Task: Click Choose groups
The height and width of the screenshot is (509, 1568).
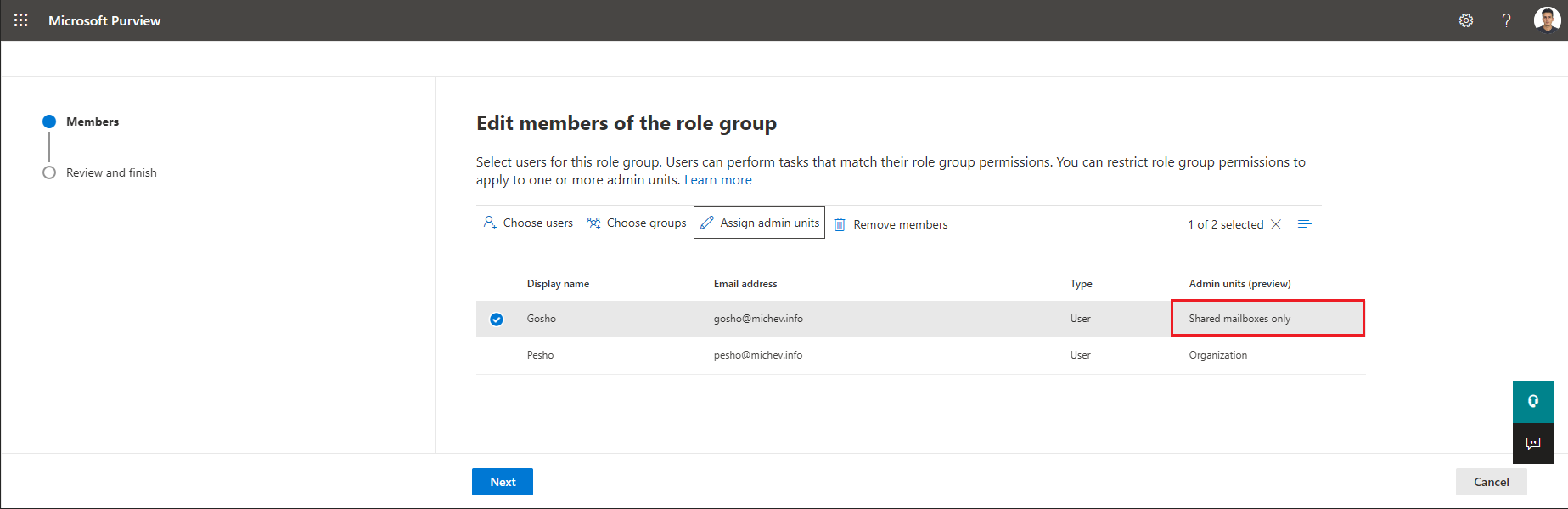Action: point(637,223)
